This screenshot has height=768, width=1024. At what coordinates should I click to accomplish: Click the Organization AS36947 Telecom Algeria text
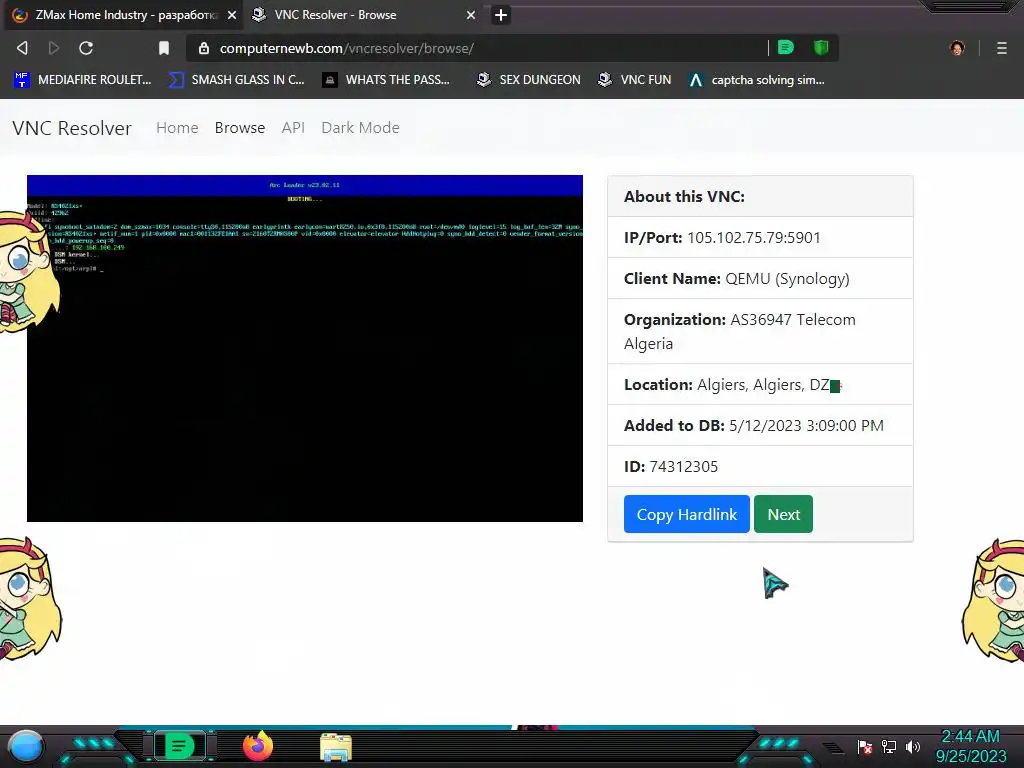739,331
